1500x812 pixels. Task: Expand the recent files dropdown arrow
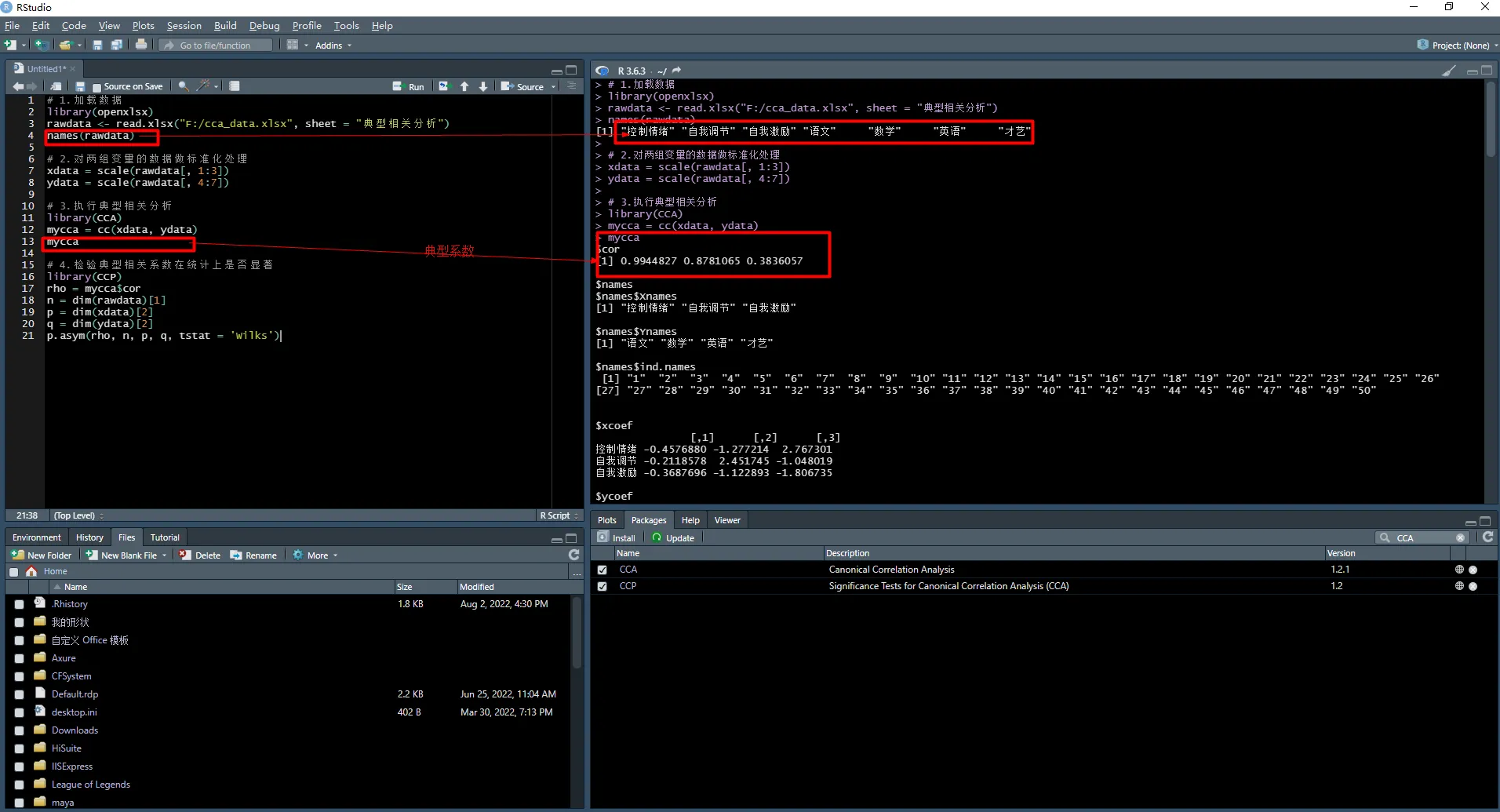coord(79,46)
